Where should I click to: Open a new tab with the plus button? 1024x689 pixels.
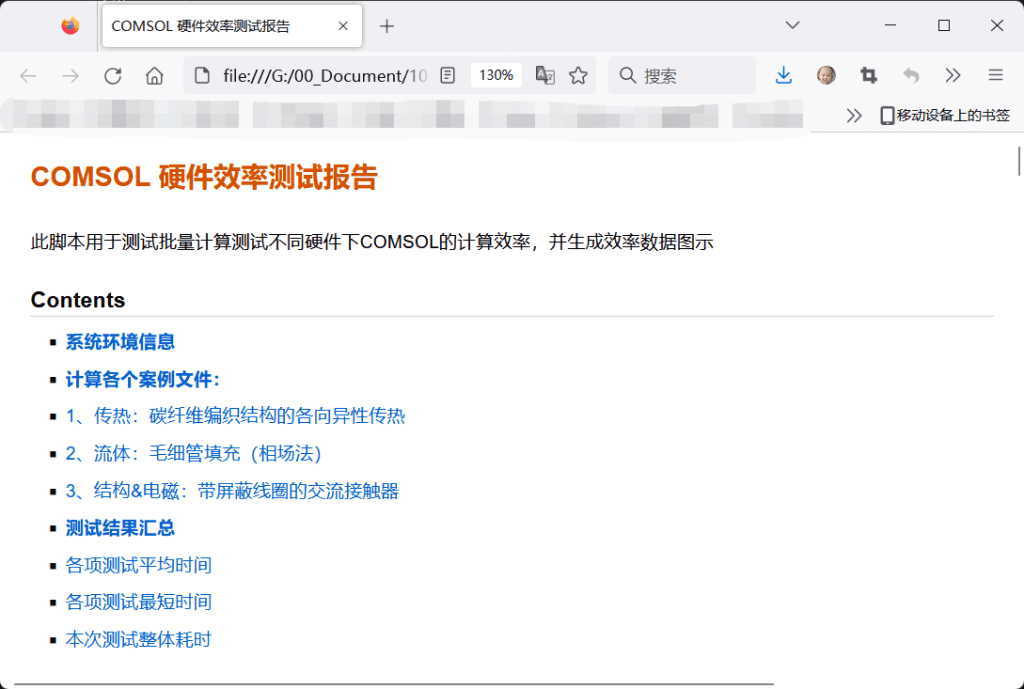click(387, 25)
